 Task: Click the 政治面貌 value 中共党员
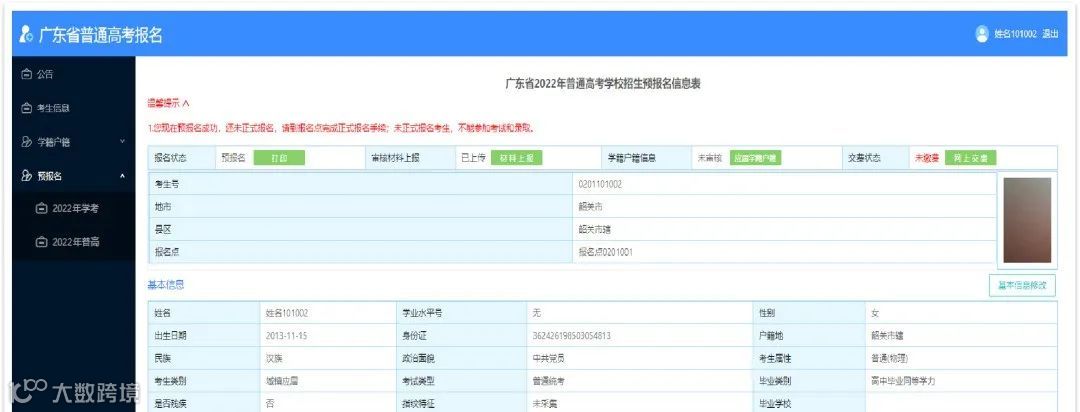pos(549,358)
